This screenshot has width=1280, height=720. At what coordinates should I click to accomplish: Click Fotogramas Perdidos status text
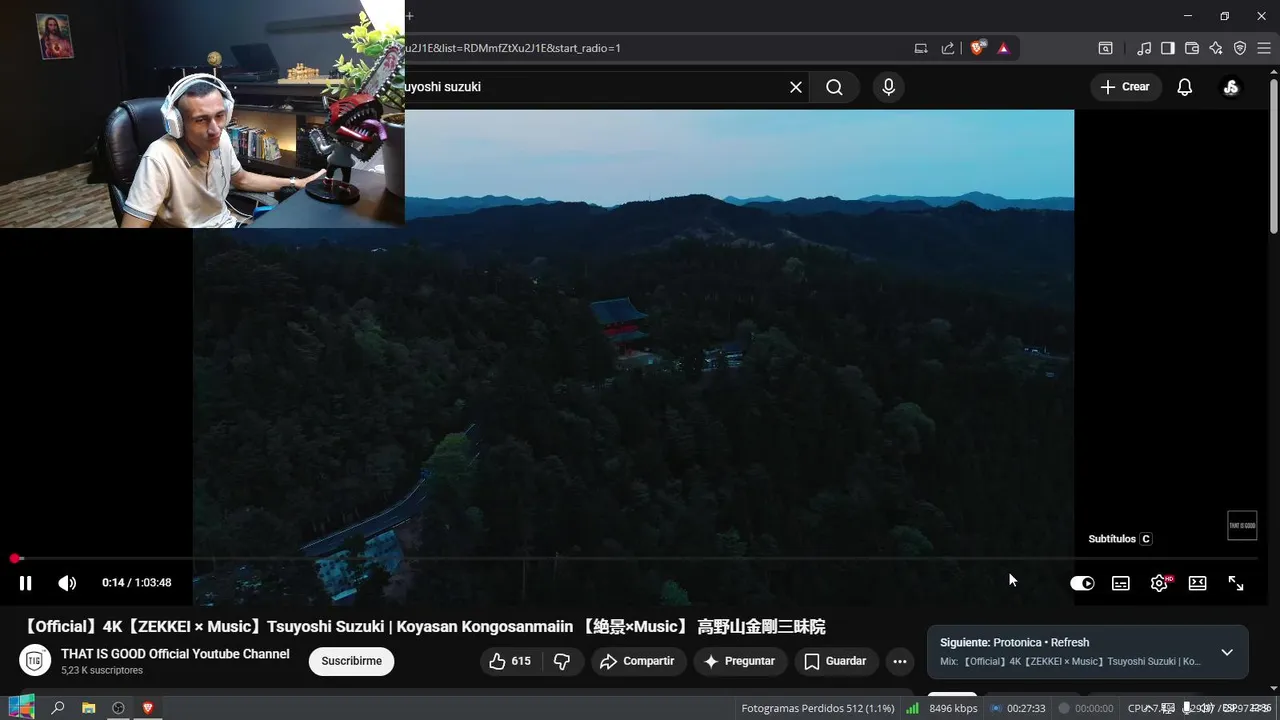(818, 708)
